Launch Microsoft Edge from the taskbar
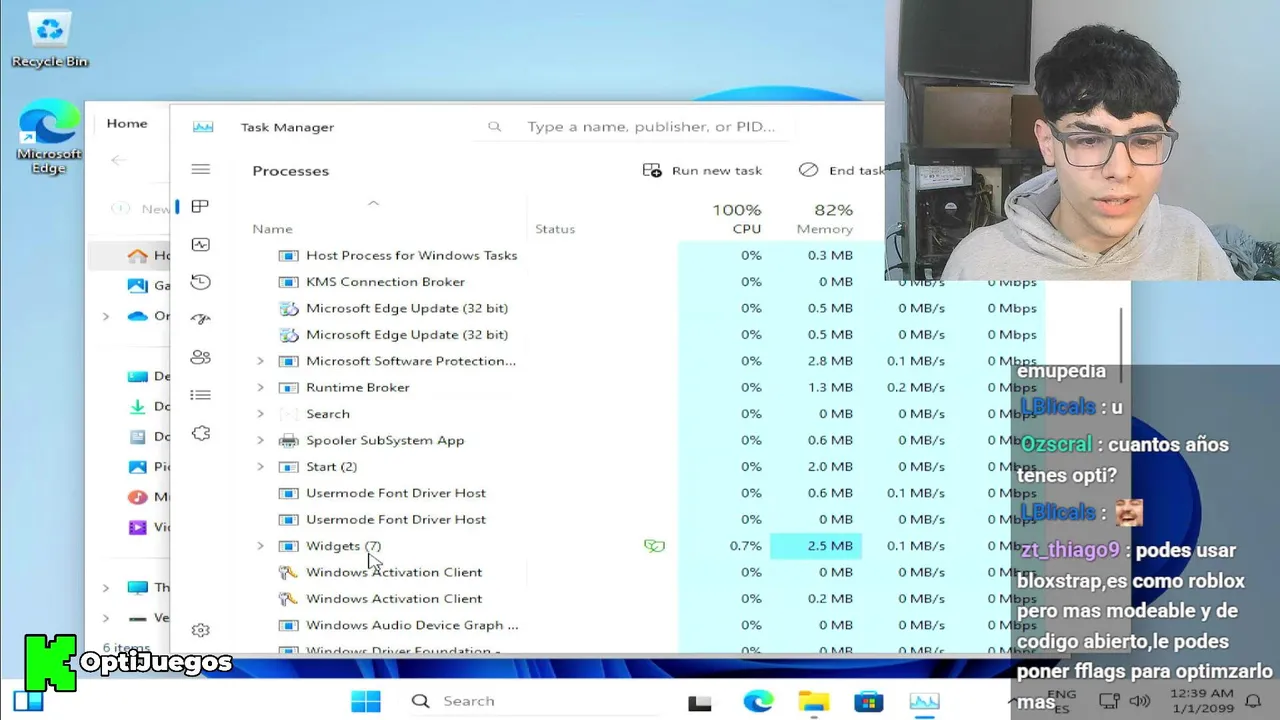 (x=758, y=702)
